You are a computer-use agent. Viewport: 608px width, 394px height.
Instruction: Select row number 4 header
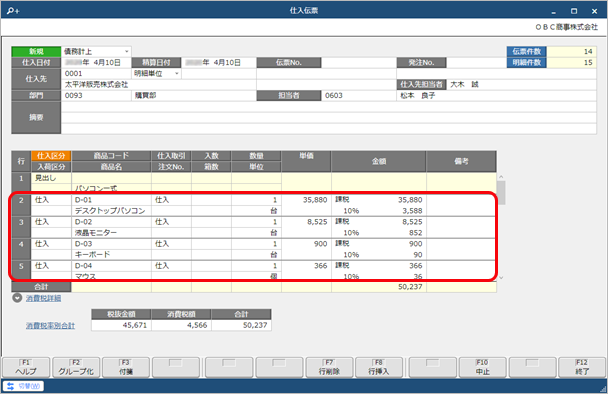pos(21,249)
